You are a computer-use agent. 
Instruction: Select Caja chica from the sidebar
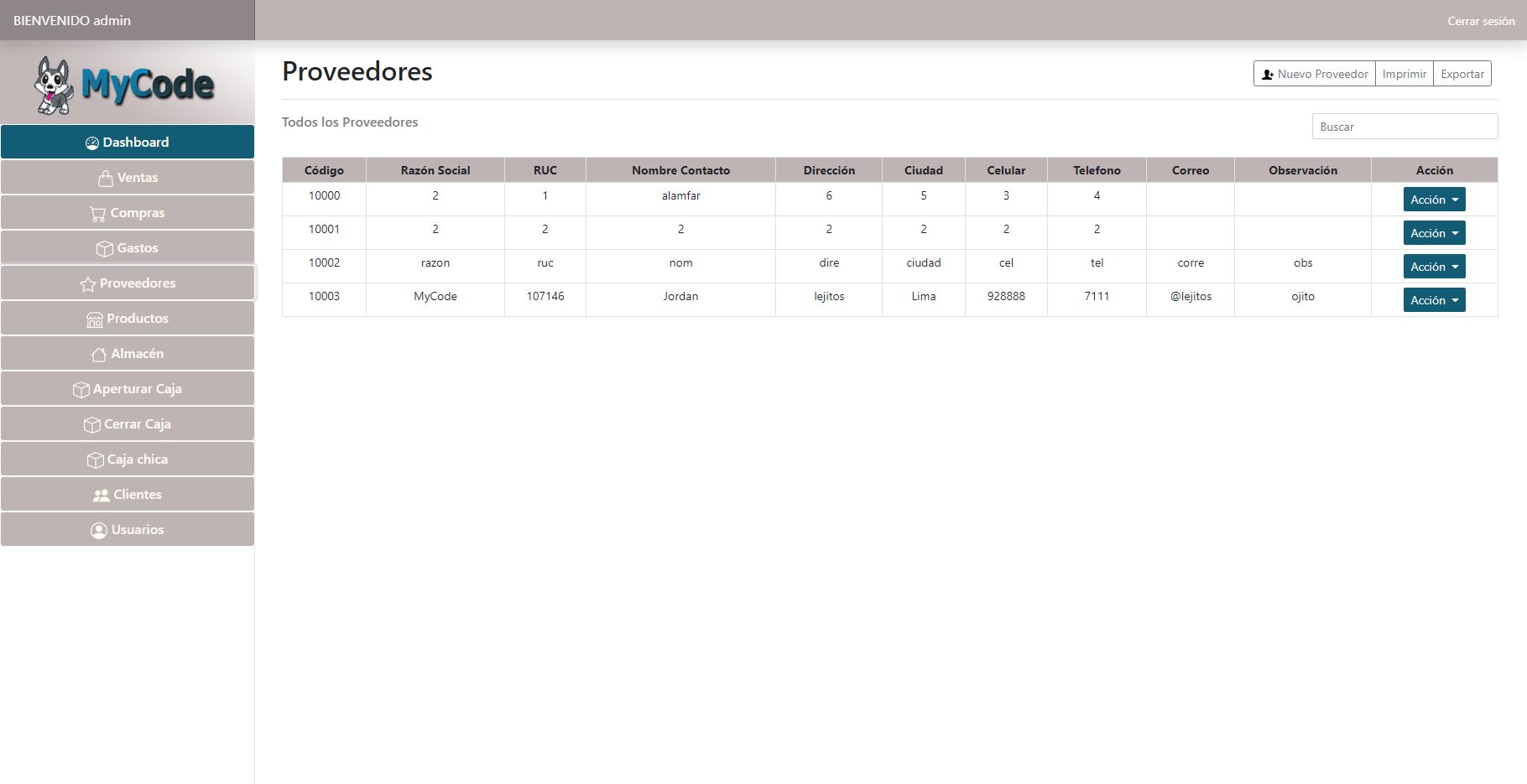[x=128, y=459]
